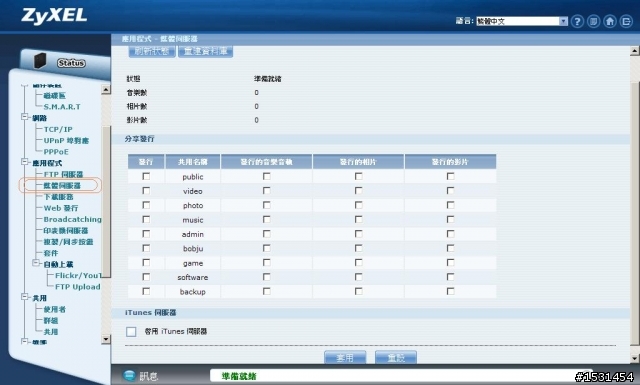
Task: Open 印表機伺服器 (Print Server) in the sidebar
Action: pos(66,231)
